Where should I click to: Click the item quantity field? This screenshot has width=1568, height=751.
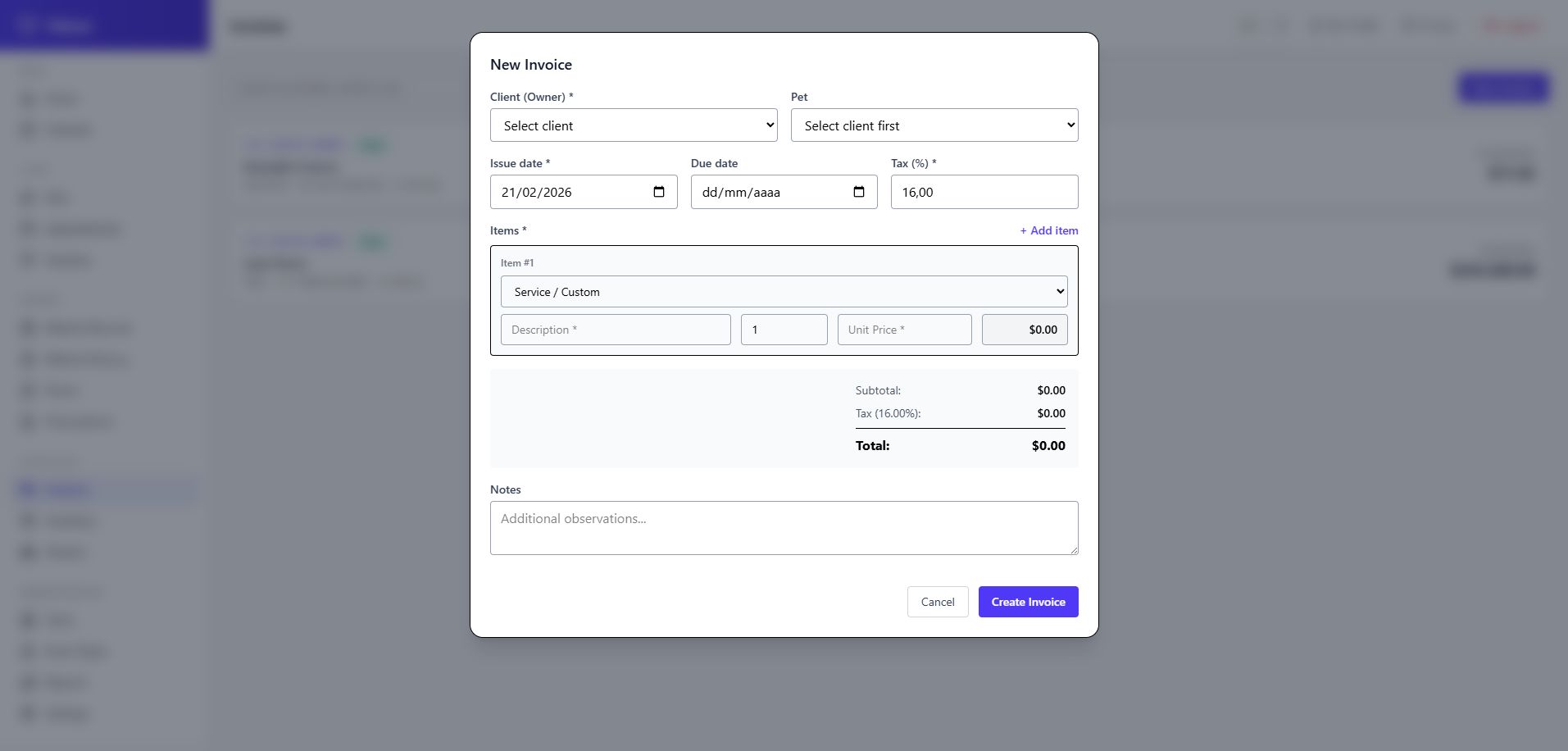tap(784, 330)
